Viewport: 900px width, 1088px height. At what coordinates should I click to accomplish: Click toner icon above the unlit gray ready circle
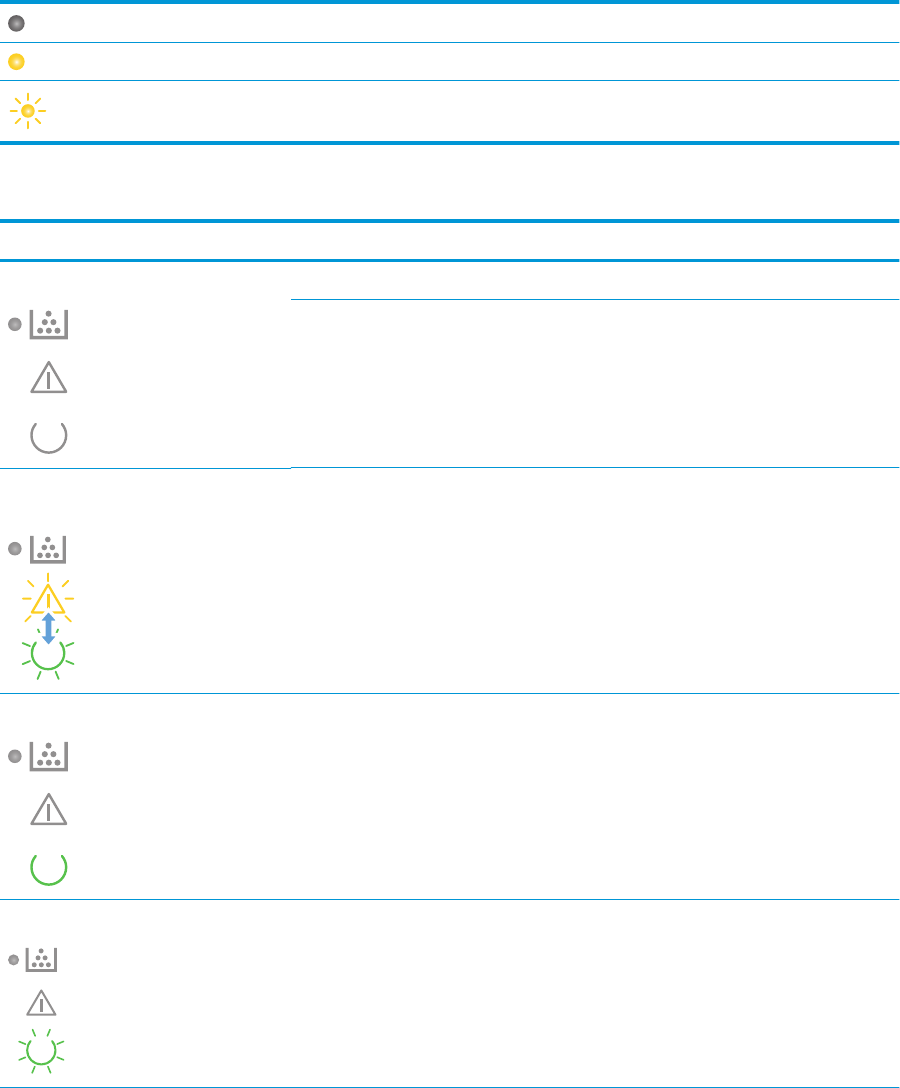(49, 325)
